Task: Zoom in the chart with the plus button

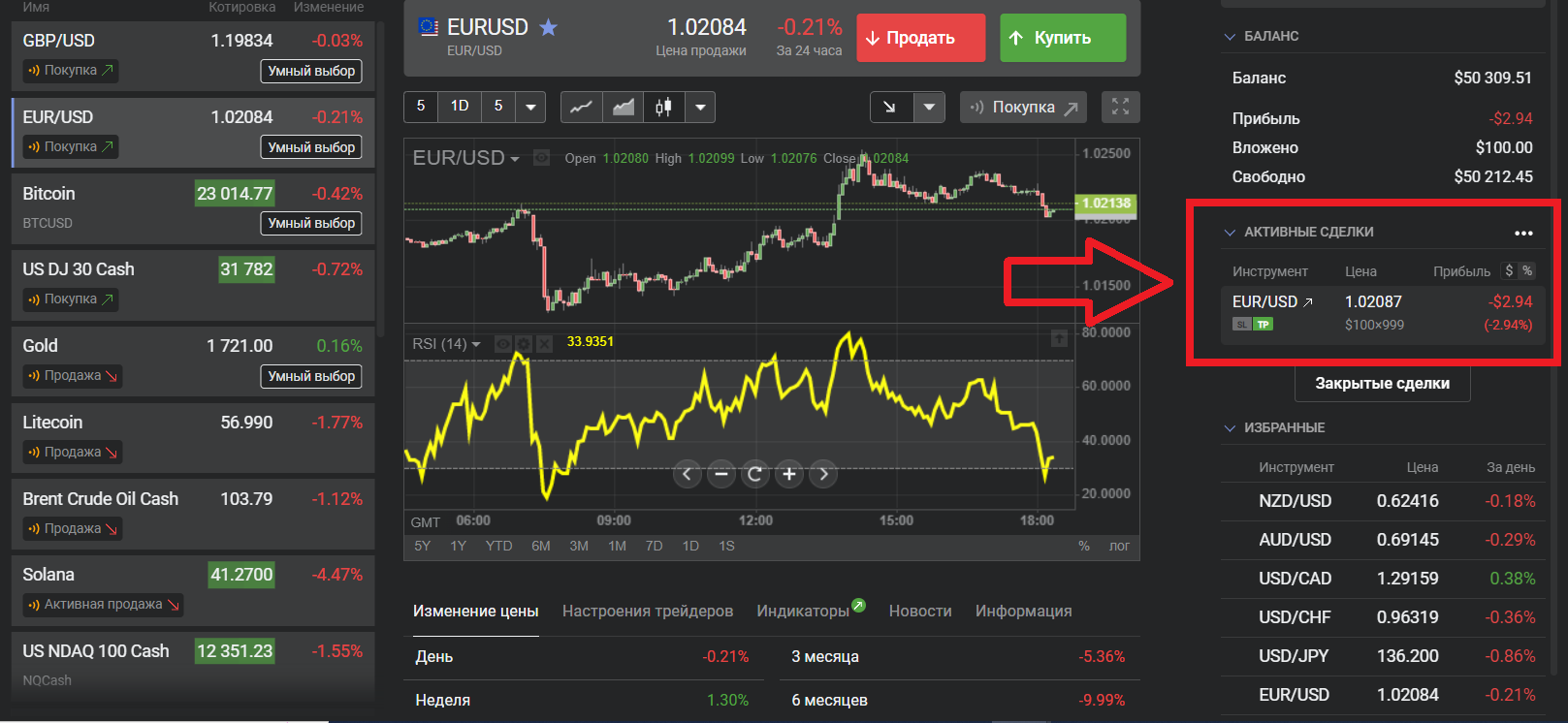Action: point(789,474)
